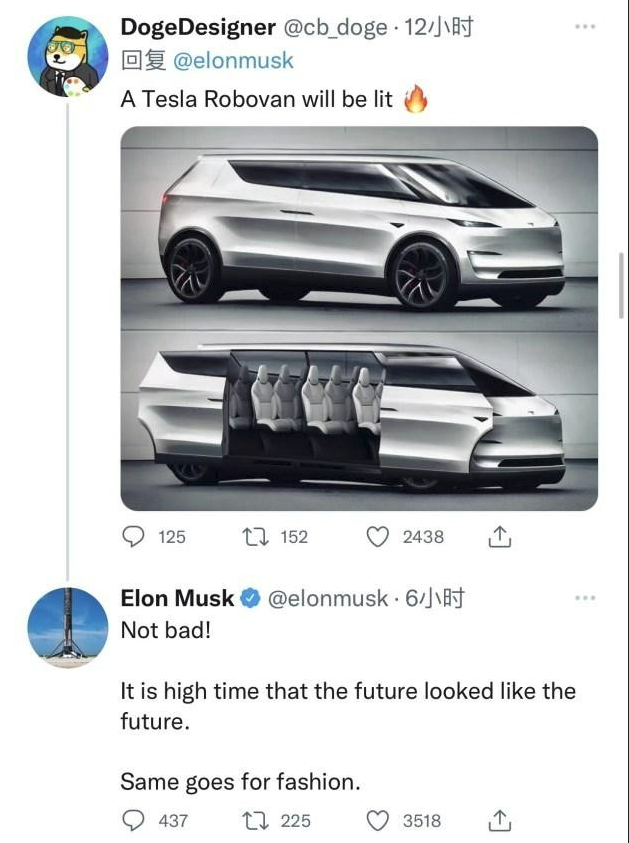Open more options for Elon Musk's tweet
629x843 pixels.
[x=586, y=598]
